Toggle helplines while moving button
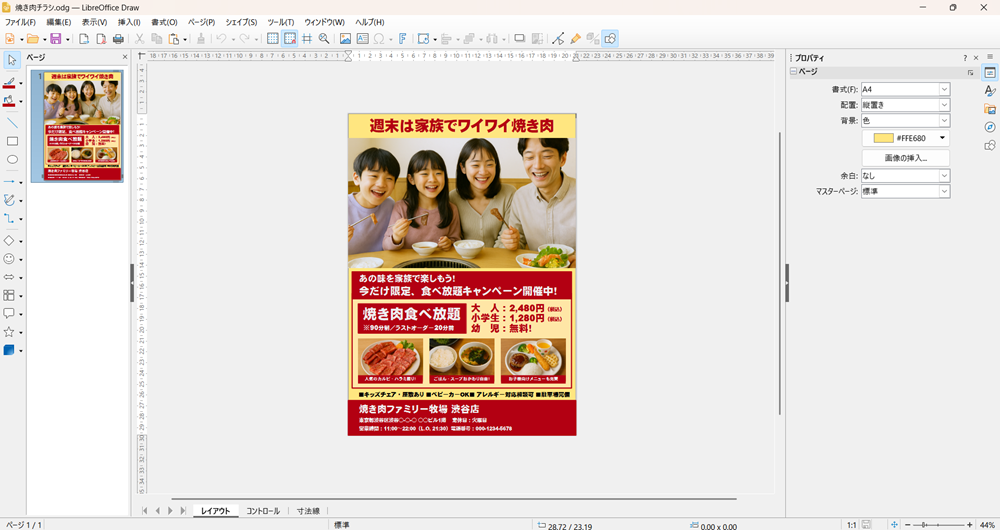The height and width of the screenshot is (530, 1000). pyautogui.click(x=307, y=39)
